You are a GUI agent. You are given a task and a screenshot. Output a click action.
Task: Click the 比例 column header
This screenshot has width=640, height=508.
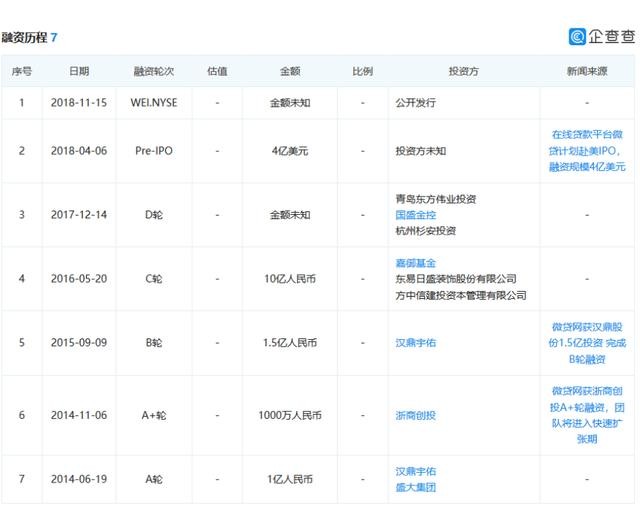coord(362,71)
